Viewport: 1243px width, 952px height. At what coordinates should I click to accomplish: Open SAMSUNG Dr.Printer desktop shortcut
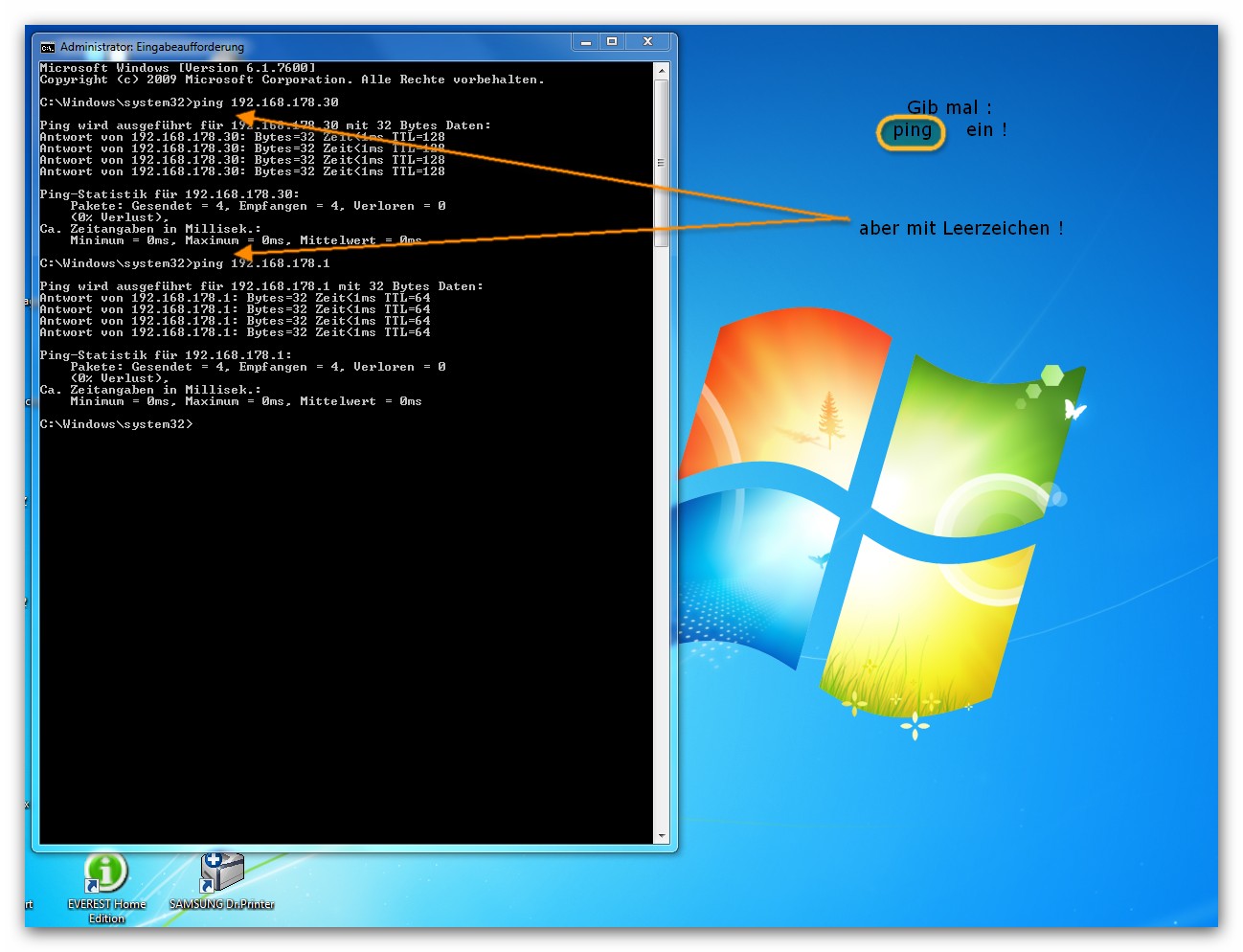(222, 881)
